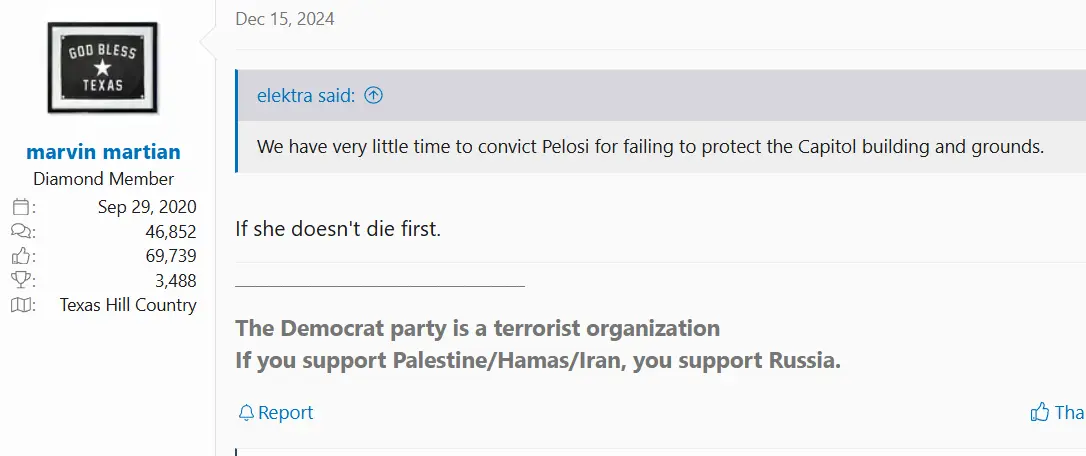Click the 69,739 reaction score number
The image size is (1086, 456).
tap(171, 256)
